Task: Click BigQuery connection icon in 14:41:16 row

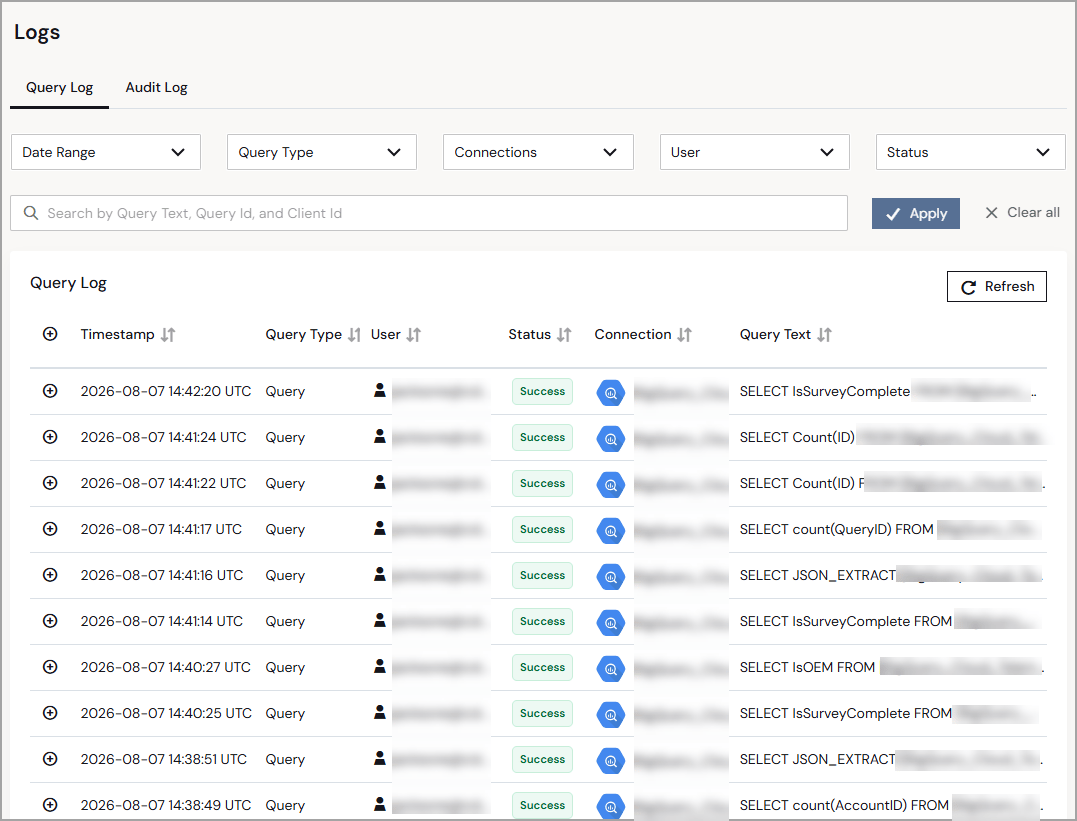Action: (611, 577)
